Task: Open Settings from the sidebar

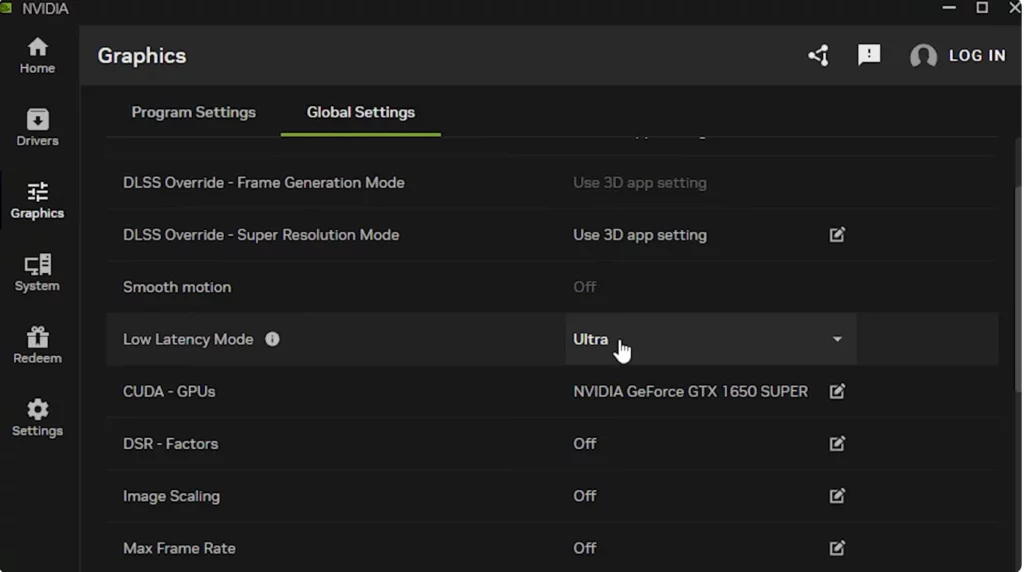Action: click(37, 418)
